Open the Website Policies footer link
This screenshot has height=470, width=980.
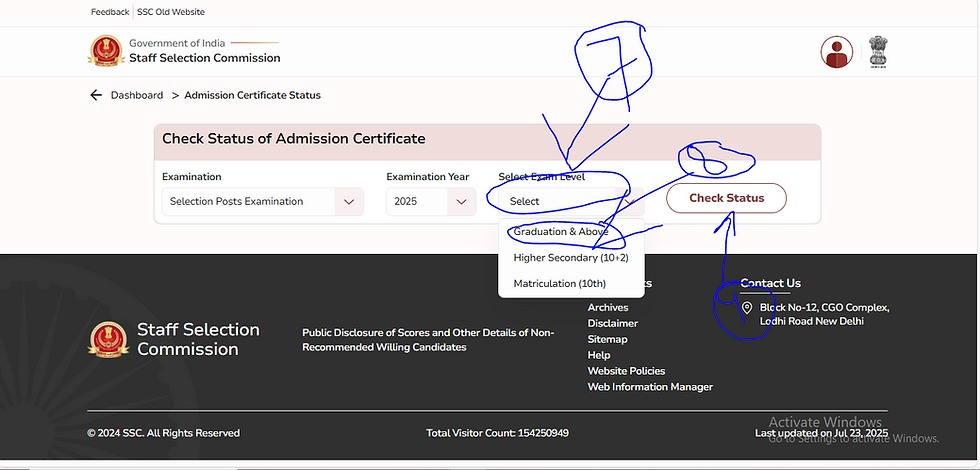click(626, 371)
